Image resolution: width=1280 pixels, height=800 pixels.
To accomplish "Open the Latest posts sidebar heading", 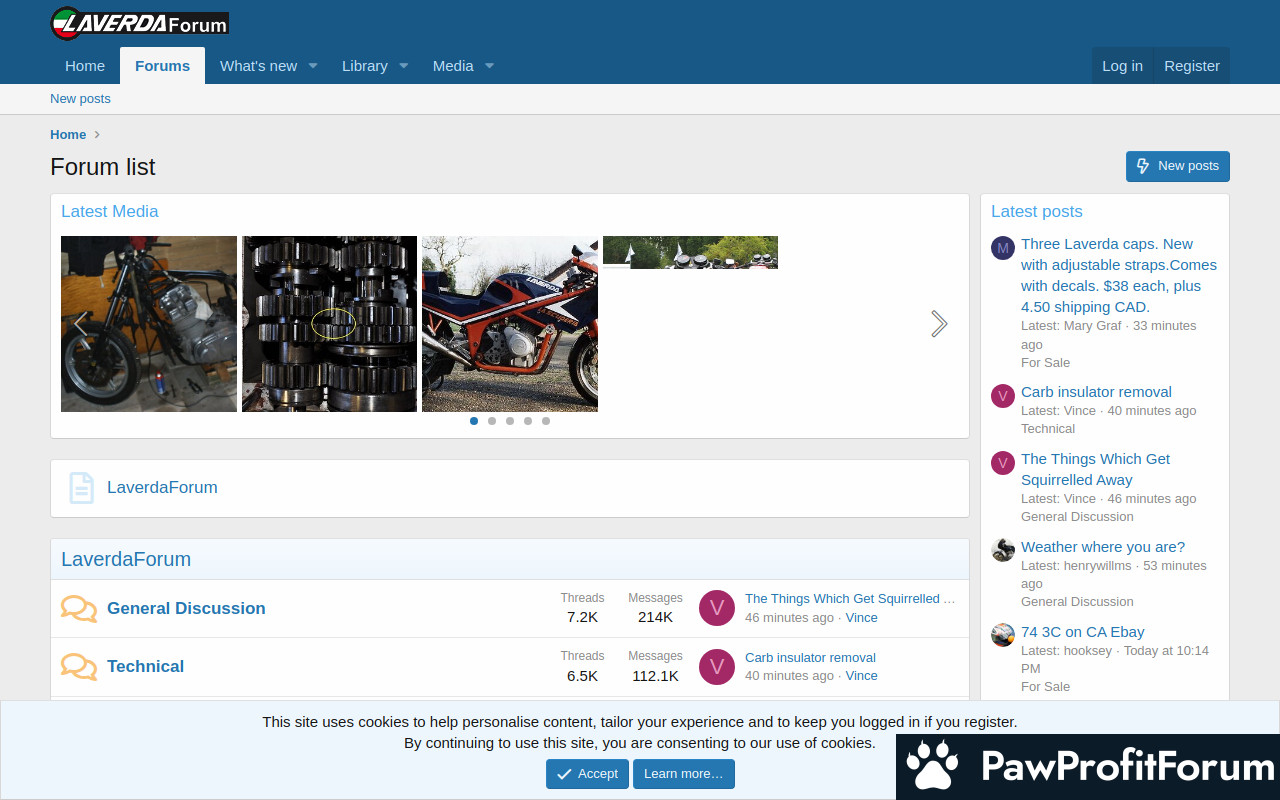I will click(x=1037, y=212).
